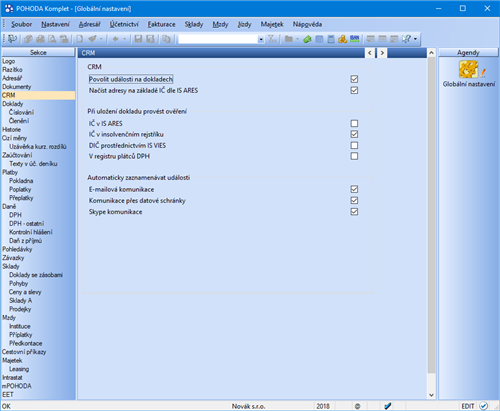Click the greyed send icon beside new record
500x411 pixels.
point(92,39)
